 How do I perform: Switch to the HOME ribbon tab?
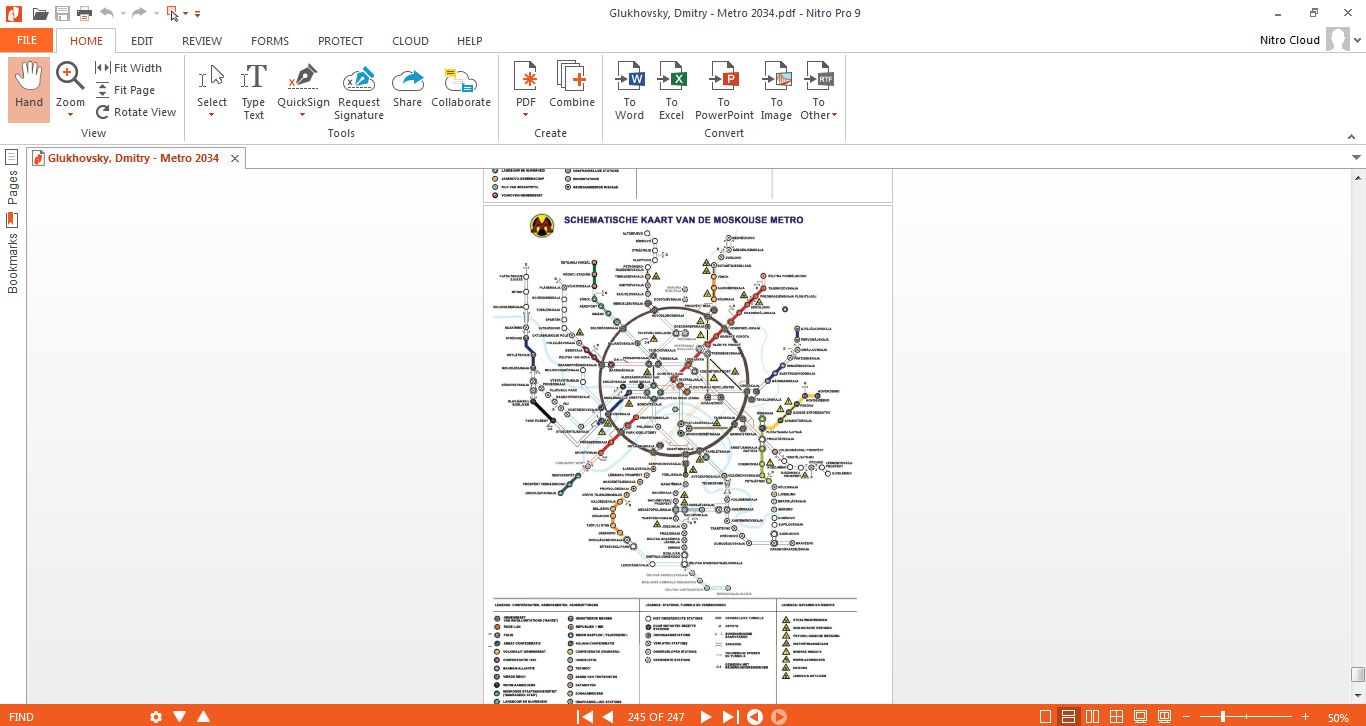(x=86, y=41)
